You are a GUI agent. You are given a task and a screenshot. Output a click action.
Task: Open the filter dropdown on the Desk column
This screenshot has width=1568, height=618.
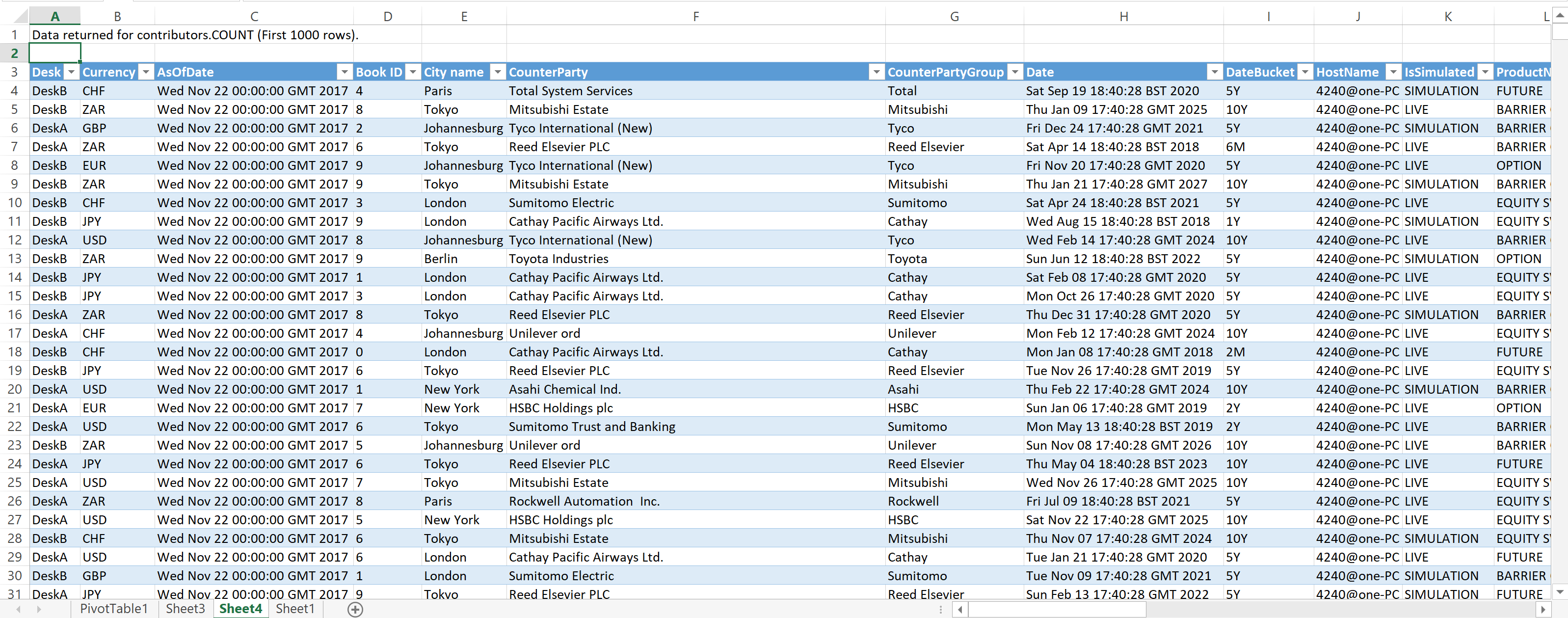click(x=71, y=72)
